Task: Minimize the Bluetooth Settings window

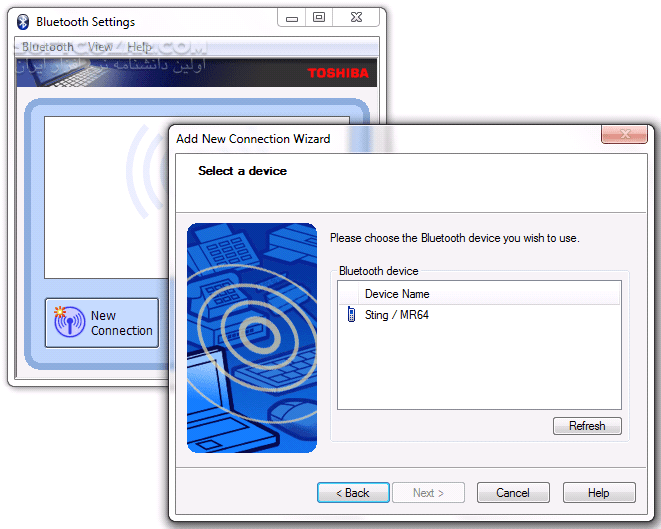Action: (x=290, y=17)
